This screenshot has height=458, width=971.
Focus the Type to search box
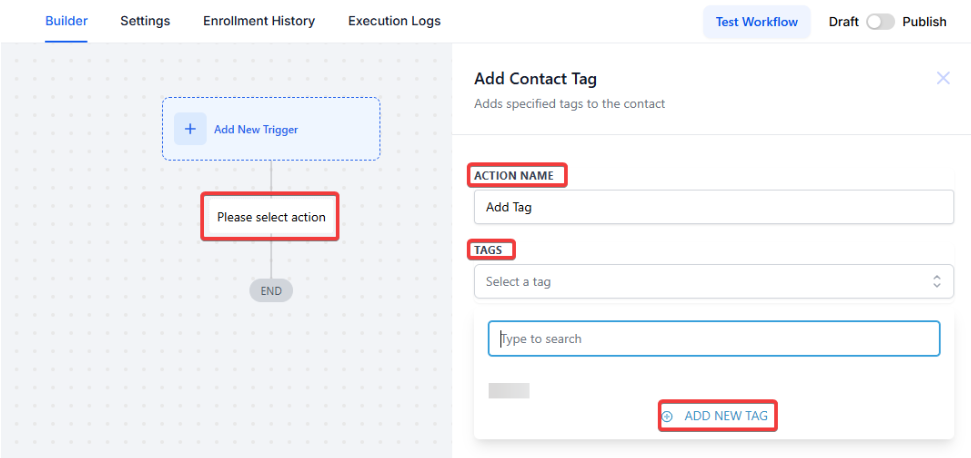[713, 339]
